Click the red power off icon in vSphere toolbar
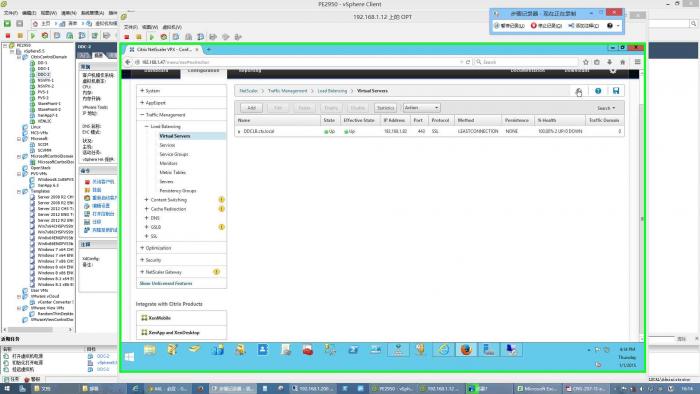 click(8, 36)
